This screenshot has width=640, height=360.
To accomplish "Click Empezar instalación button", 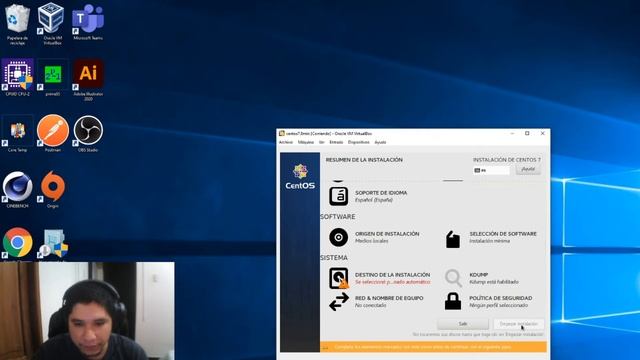I will pos(519,324).
